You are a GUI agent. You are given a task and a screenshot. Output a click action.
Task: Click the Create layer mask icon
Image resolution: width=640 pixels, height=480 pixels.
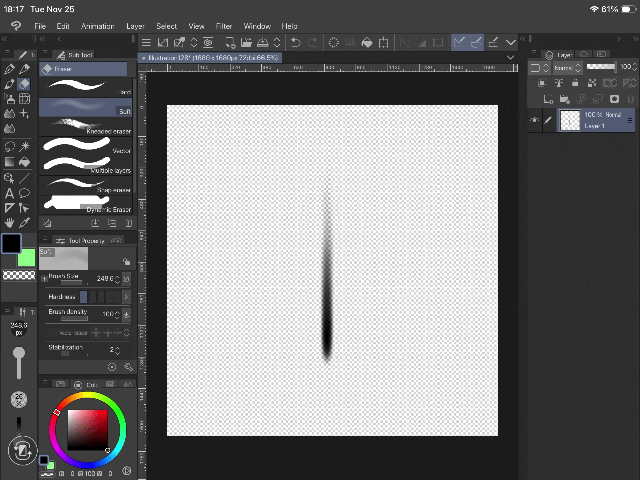[x=614, y=99]
